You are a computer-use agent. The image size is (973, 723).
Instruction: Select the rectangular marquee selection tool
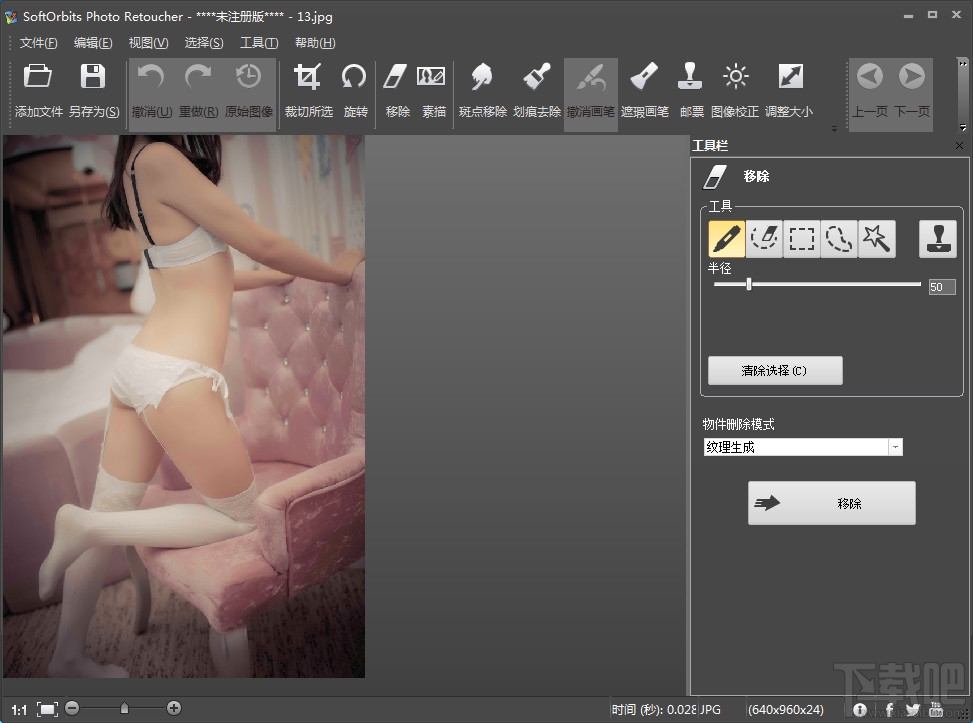[801, 238]
